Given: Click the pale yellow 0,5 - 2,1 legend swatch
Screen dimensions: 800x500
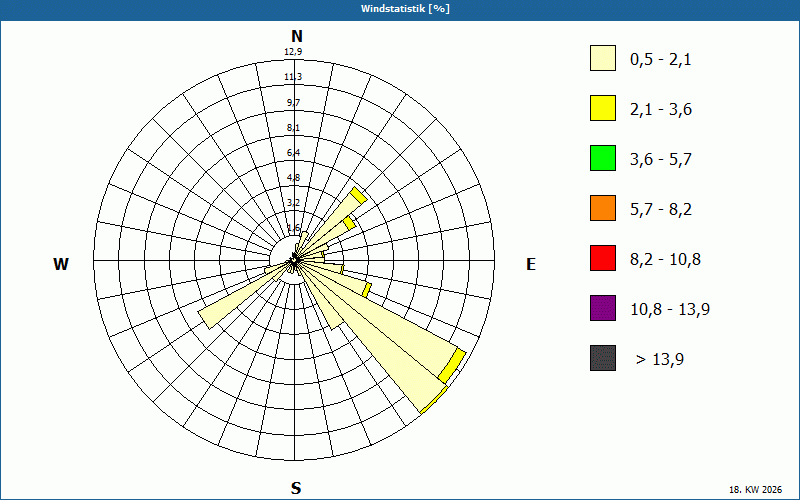Looking at the screenshot, I should 603,58.
